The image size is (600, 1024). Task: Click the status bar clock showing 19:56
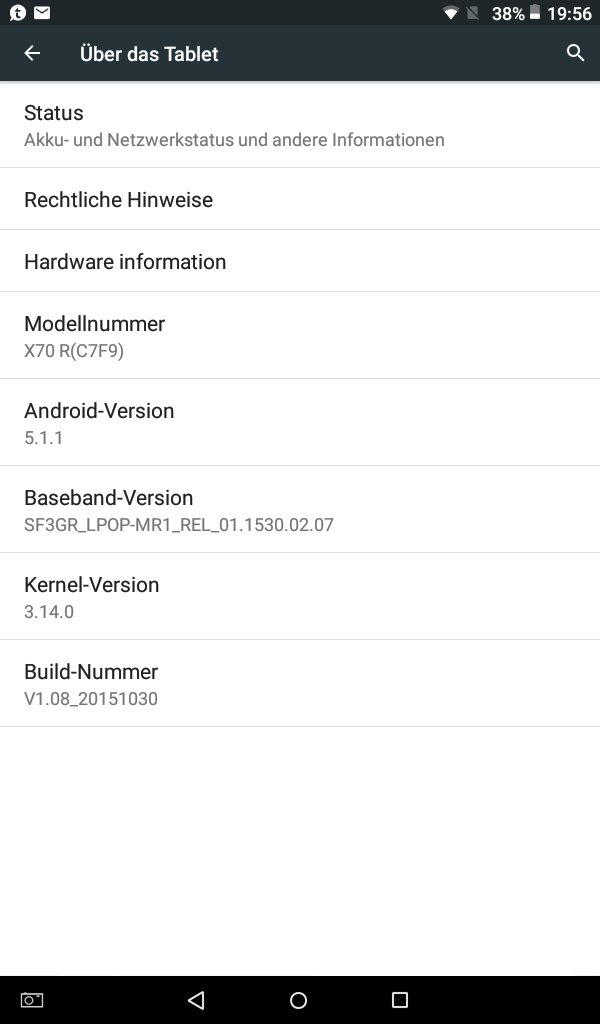[569, 13]
